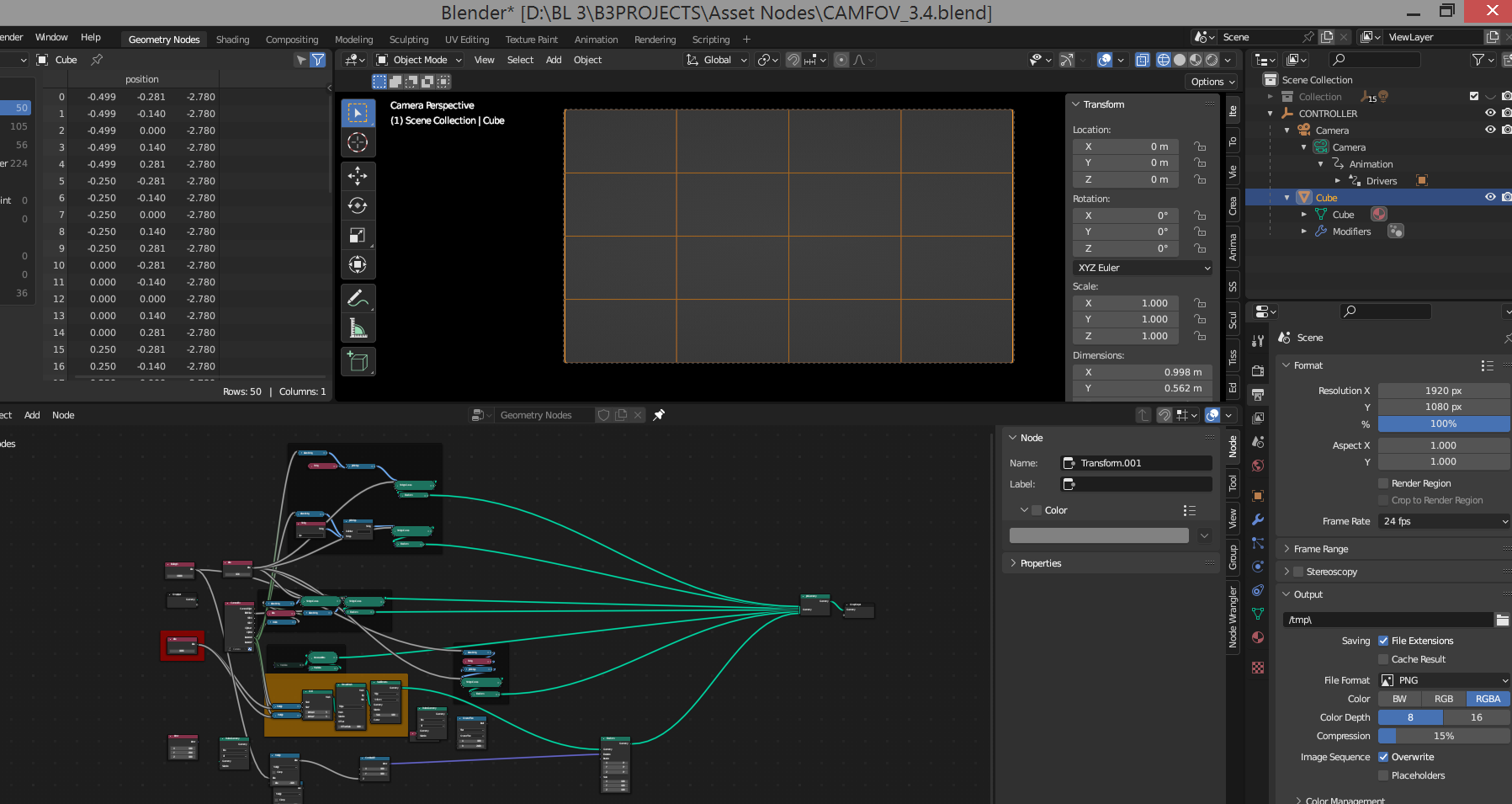1512x804 pixels.
Task: Enable the Cache Result checkbox
Action: (x=1383, y=659)
